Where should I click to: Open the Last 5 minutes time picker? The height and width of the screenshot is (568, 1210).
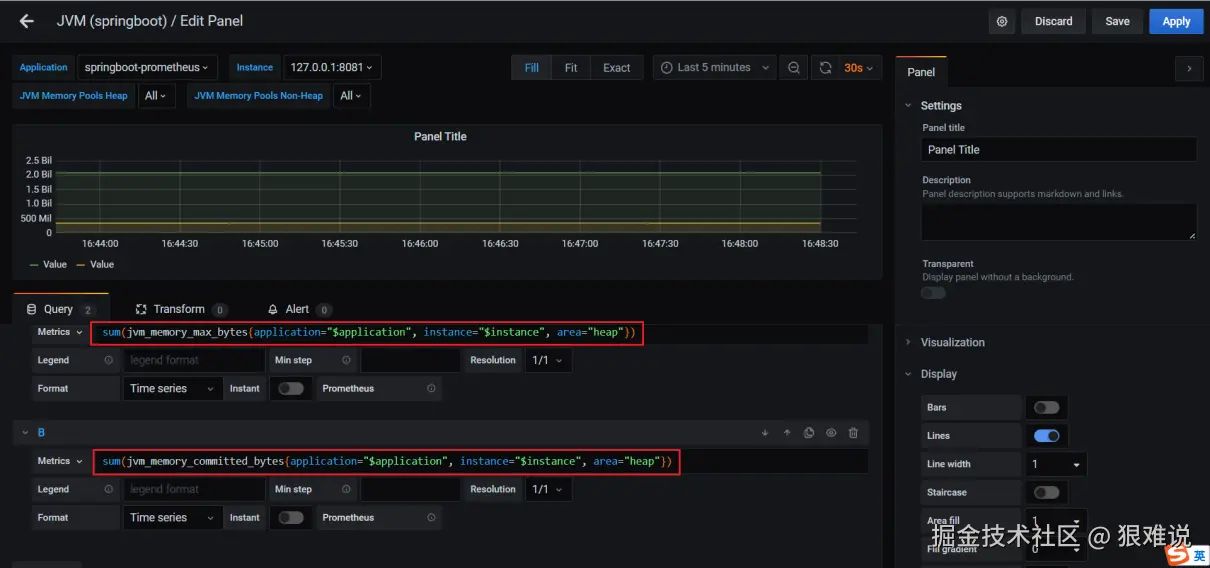tap(715, 68)
